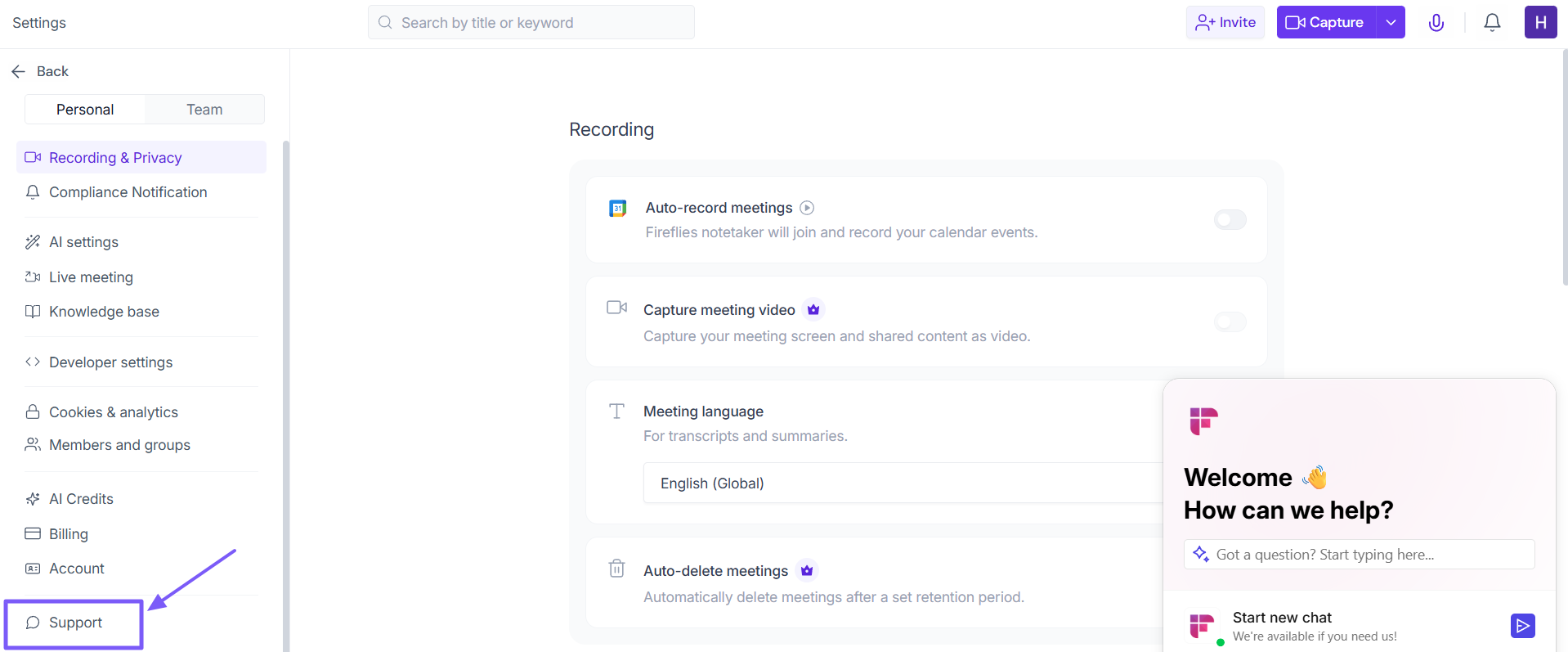Click the play icon next to Auto-record meetings

(807, 208)
